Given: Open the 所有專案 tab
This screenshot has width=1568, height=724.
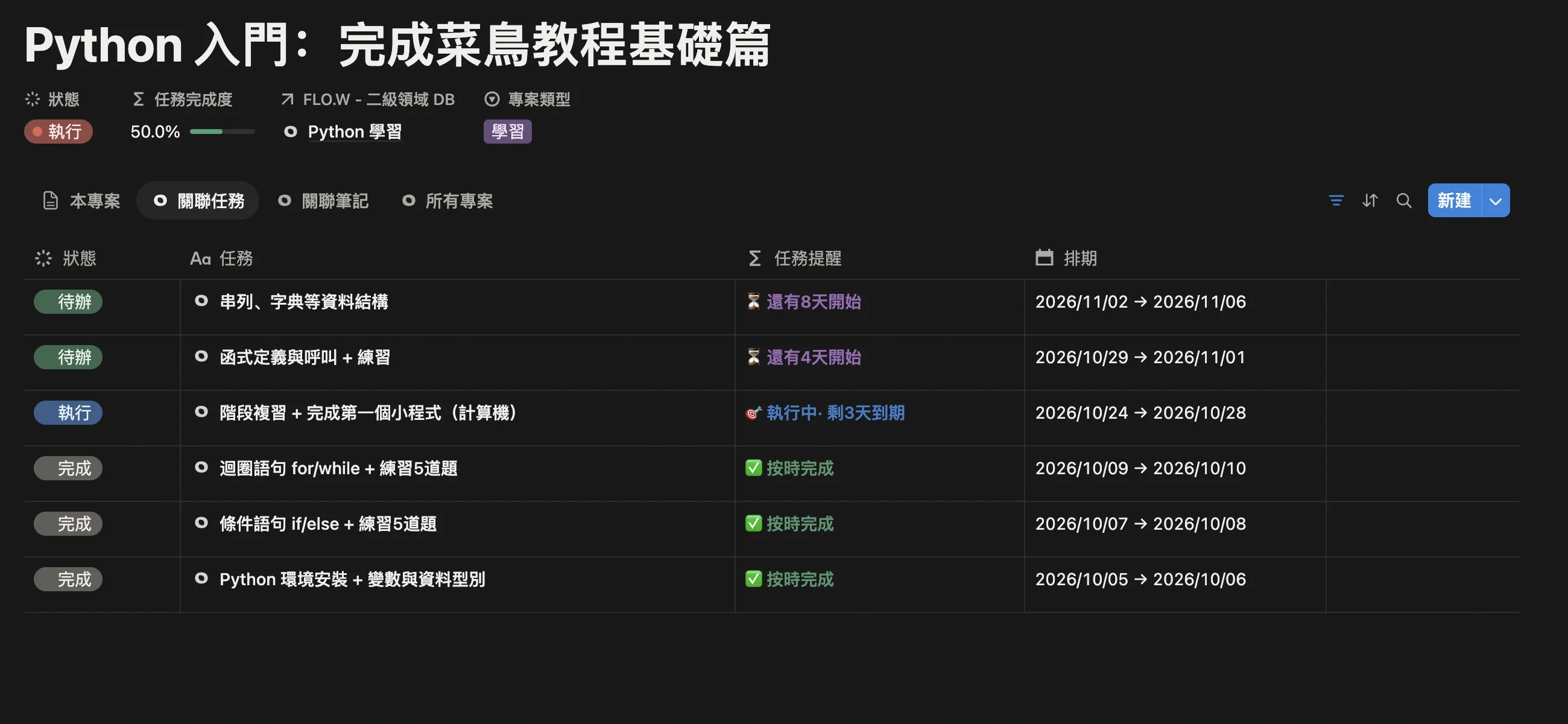Looking at the screenshot, I should (x=447, y=200).
